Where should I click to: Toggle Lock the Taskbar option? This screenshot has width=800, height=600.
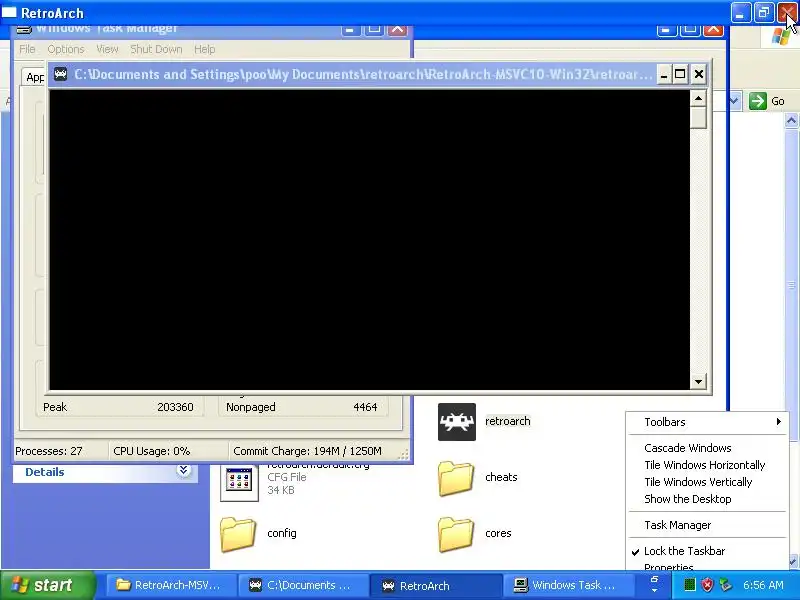click(708, 551)
